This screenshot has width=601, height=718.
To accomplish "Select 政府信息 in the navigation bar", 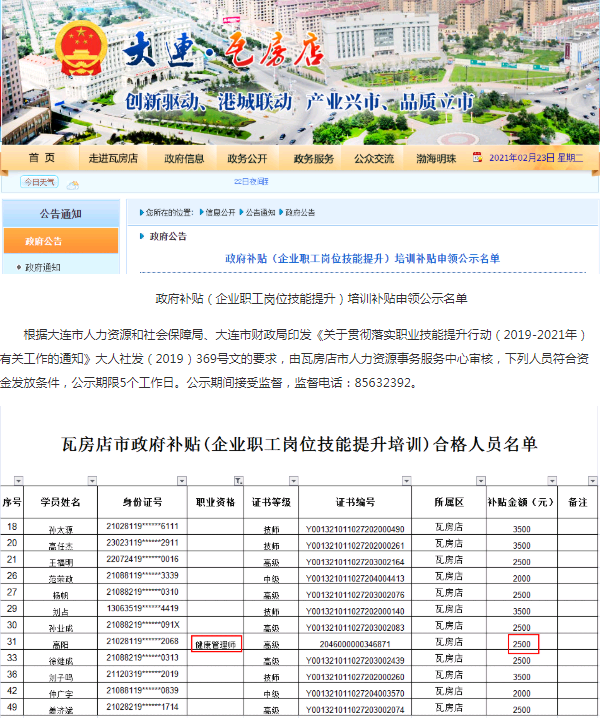I will pos(184,158).
